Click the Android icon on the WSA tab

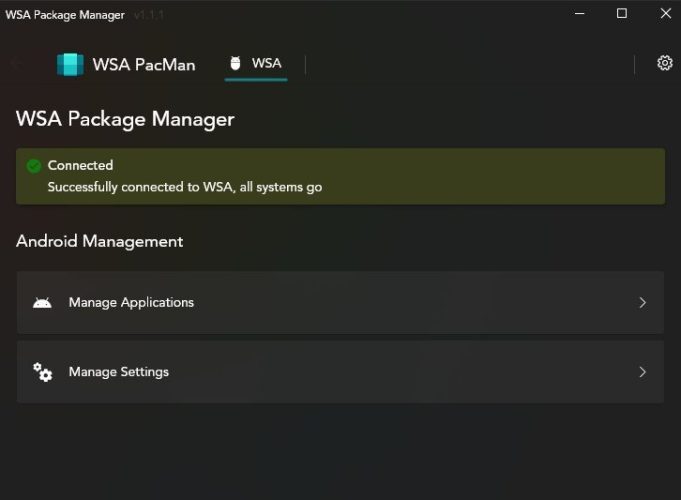pos(235,63)
